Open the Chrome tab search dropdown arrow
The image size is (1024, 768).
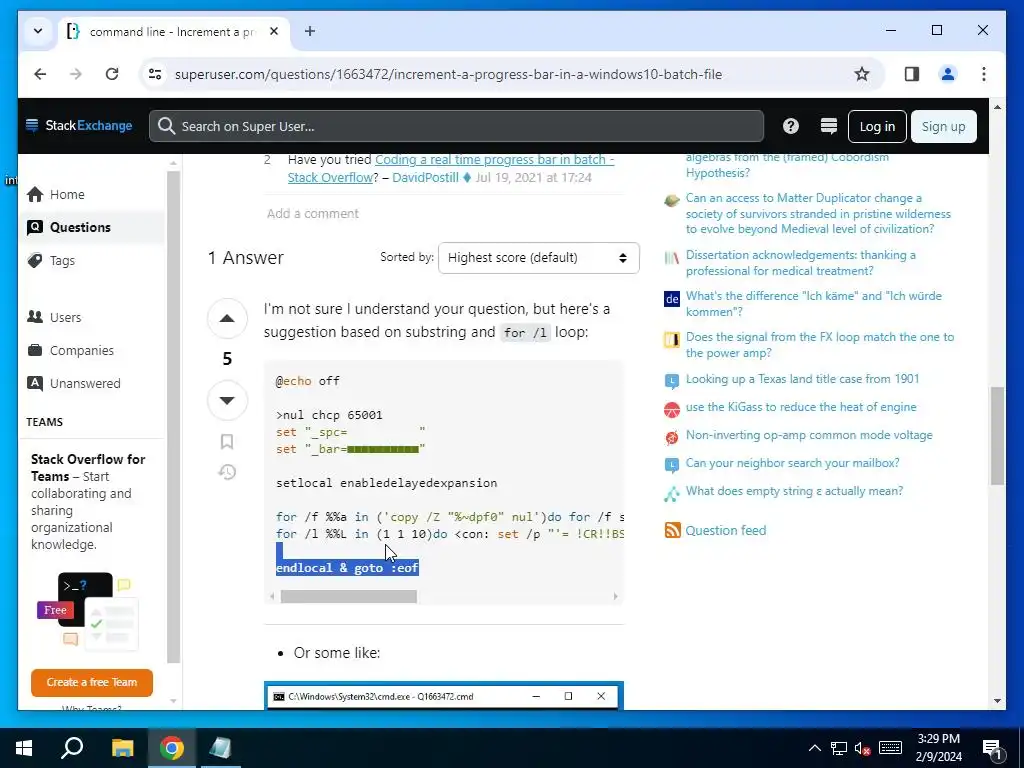point(38,31)
